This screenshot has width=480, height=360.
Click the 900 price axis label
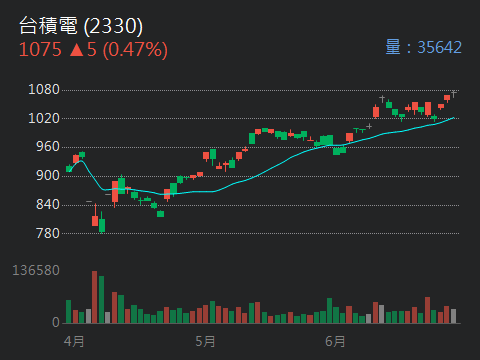(x=48, y=176)
